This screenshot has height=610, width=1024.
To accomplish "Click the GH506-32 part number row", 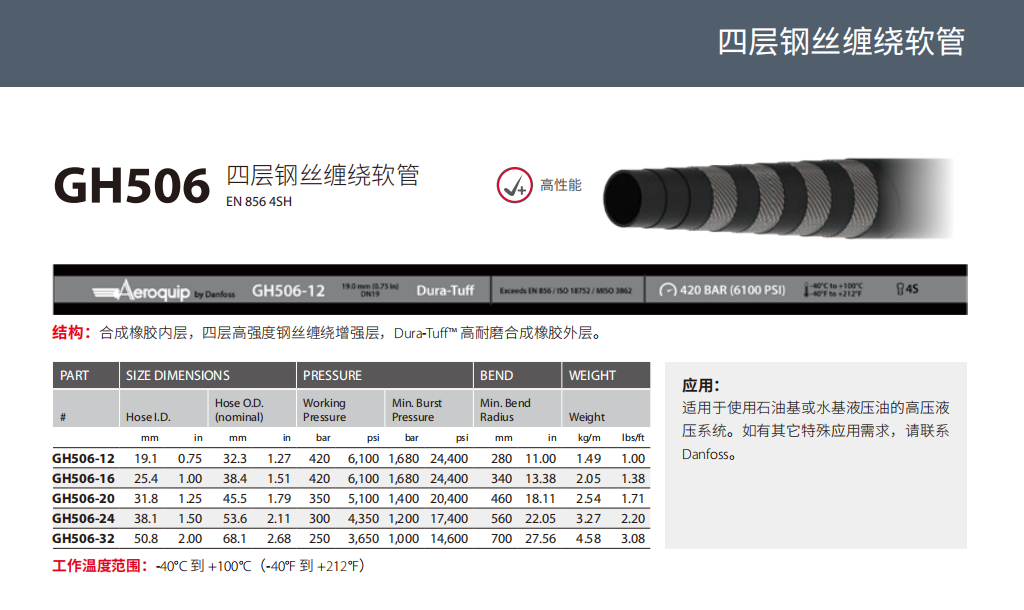I will pyautogui.click(x=83, y=538).
